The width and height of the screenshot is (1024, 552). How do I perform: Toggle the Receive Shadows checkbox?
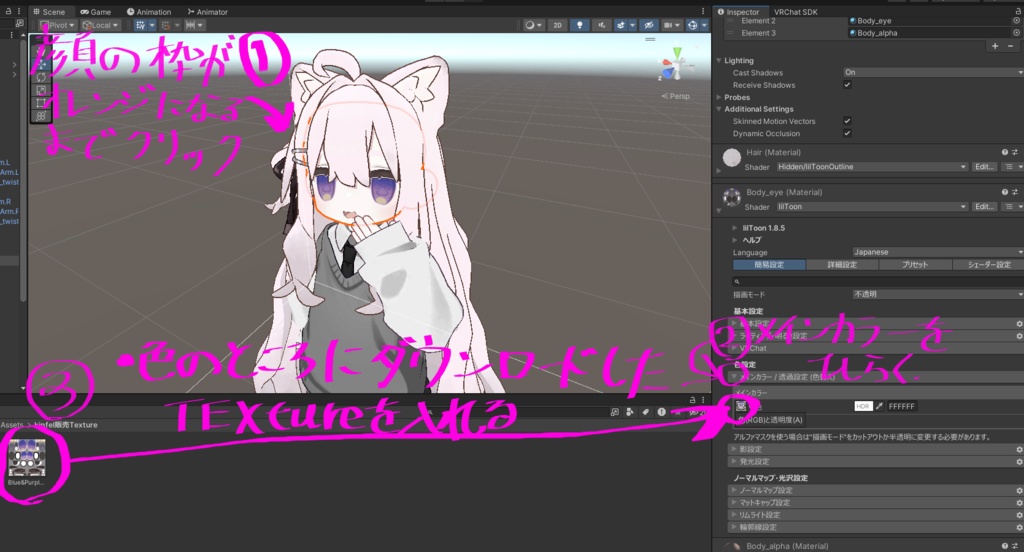pyautogui.click(x=847, y=85)
